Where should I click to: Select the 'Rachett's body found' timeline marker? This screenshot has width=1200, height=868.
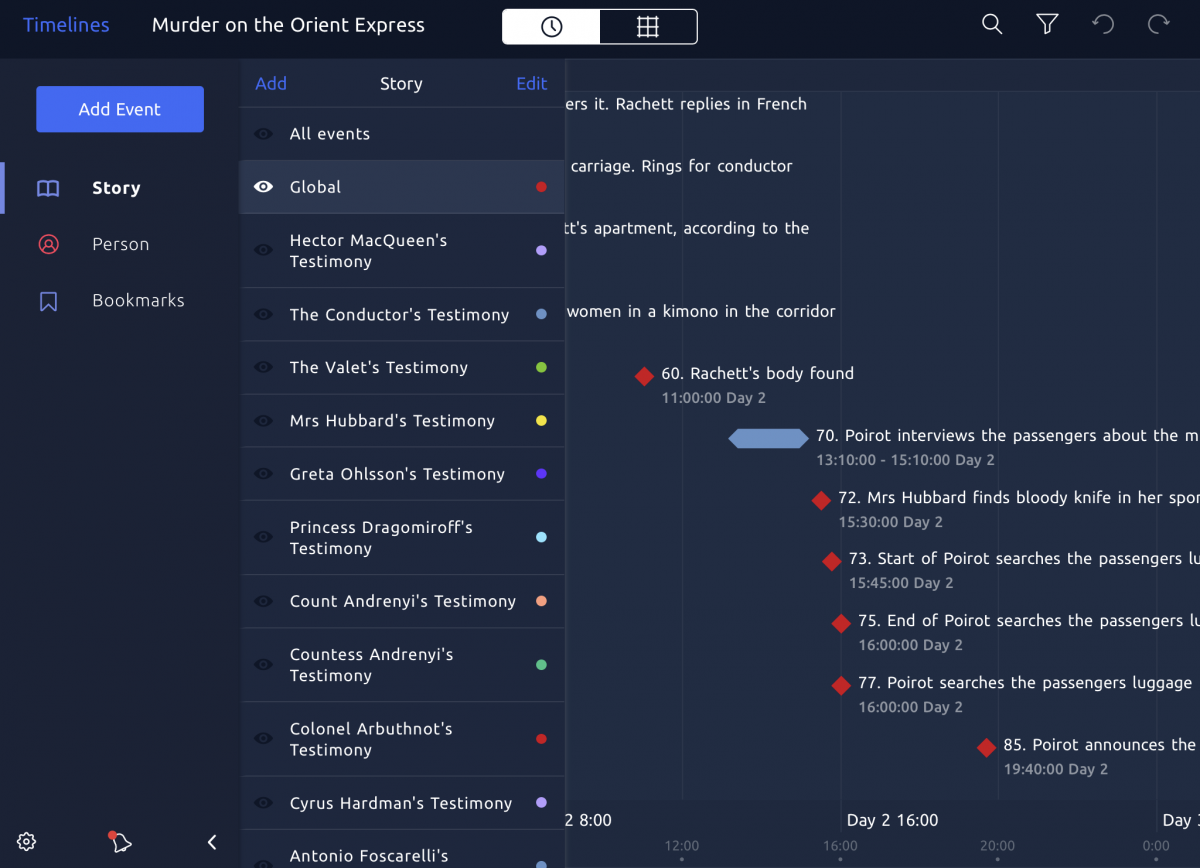[x=644, y=376]
